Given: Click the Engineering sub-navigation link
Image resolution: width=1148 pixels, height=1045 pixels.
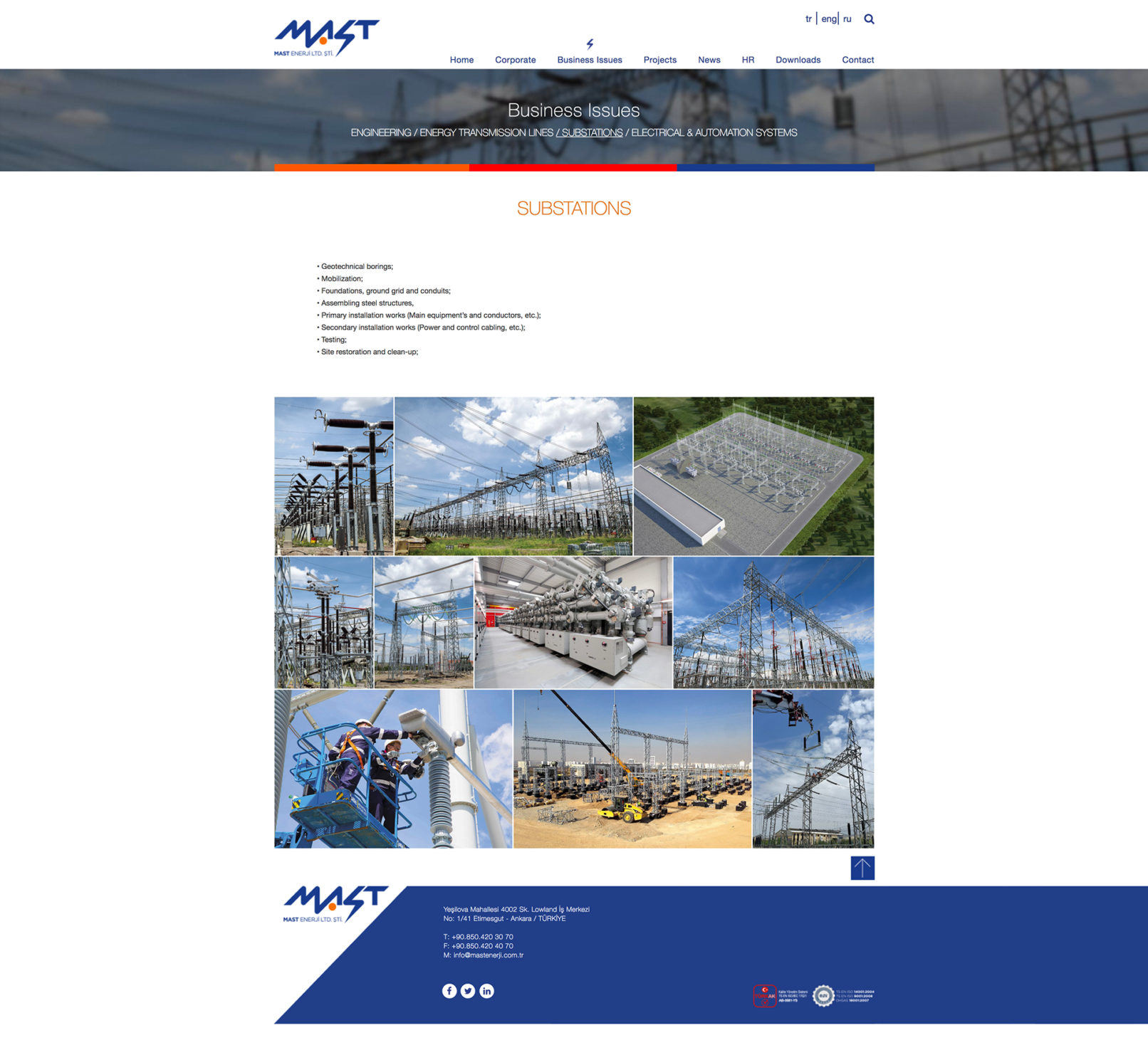Looking at the screenshot, I should (x=380, y=132).
